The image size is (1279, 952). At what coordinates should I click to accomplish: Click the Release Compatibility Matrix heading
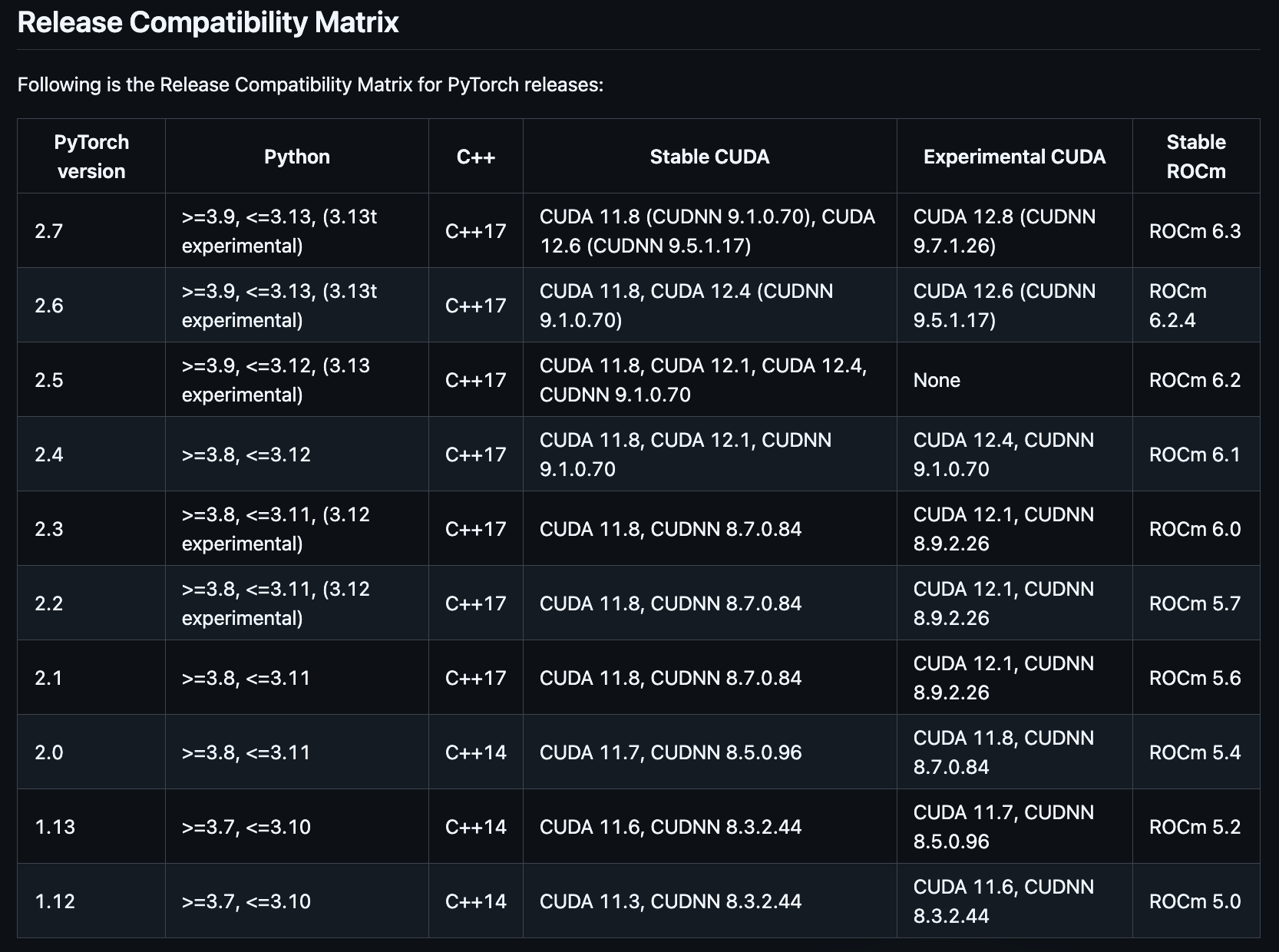208,22
